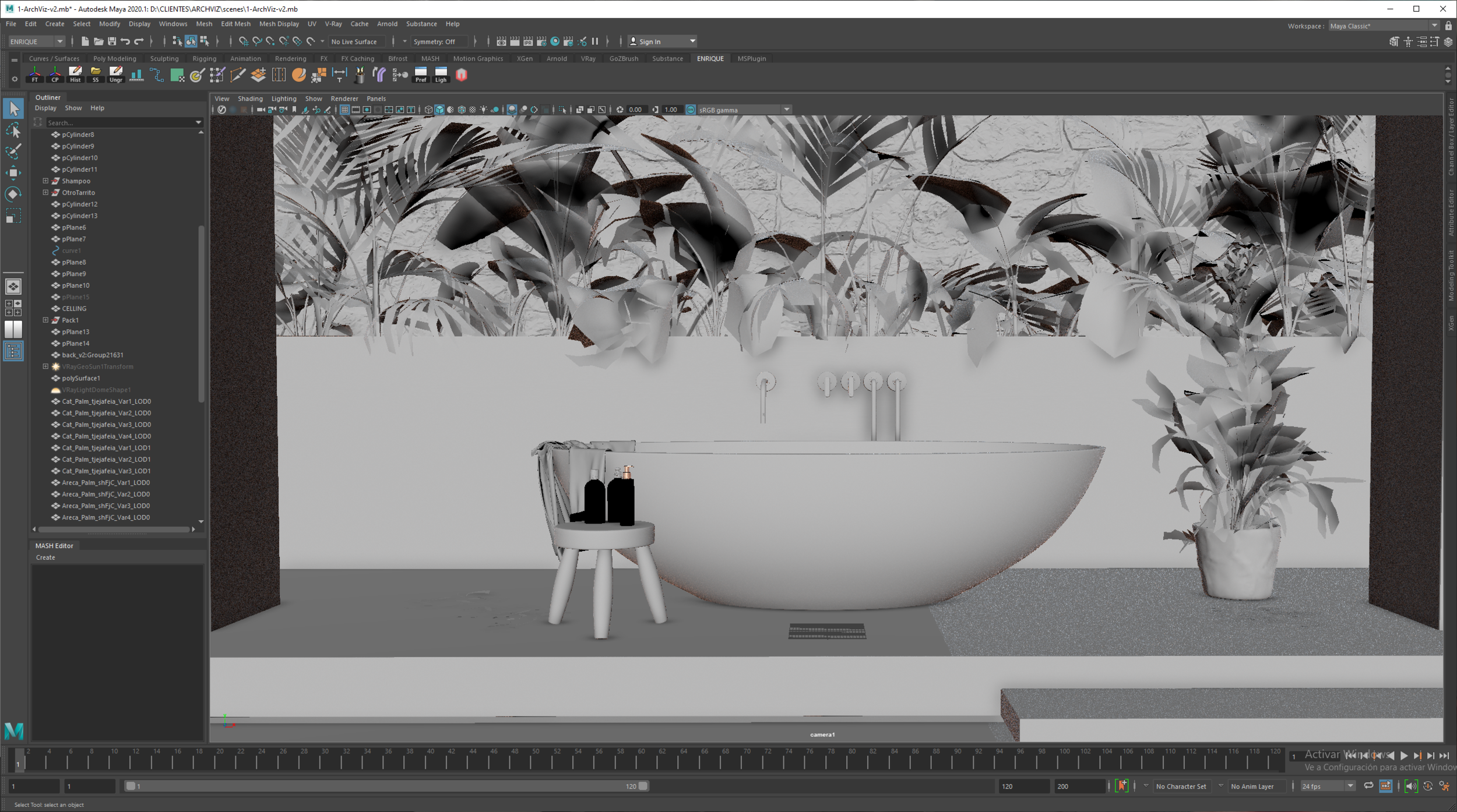Click the Render current frame clapperboard icon

515,41
